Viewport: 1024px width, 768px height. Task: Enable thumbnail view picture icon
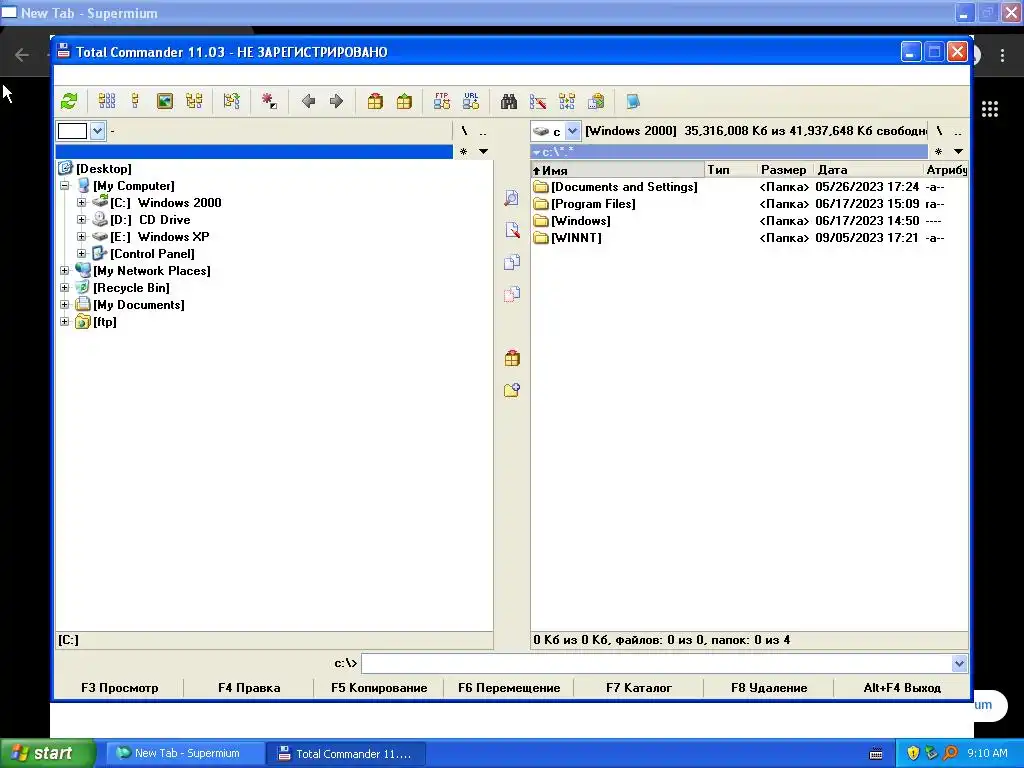(165, 101)
